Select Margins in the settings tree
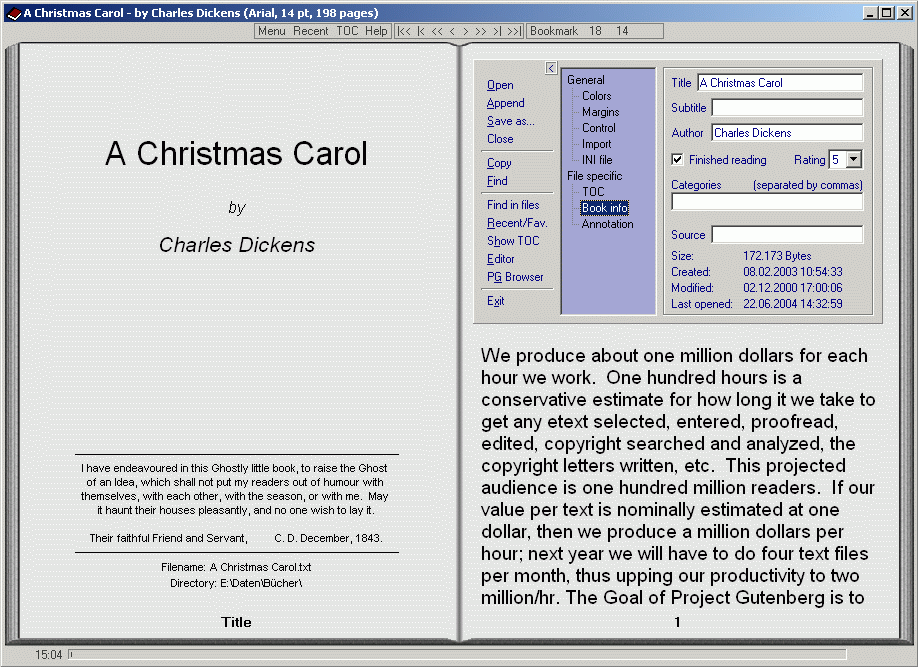 (x=601, y=112)
